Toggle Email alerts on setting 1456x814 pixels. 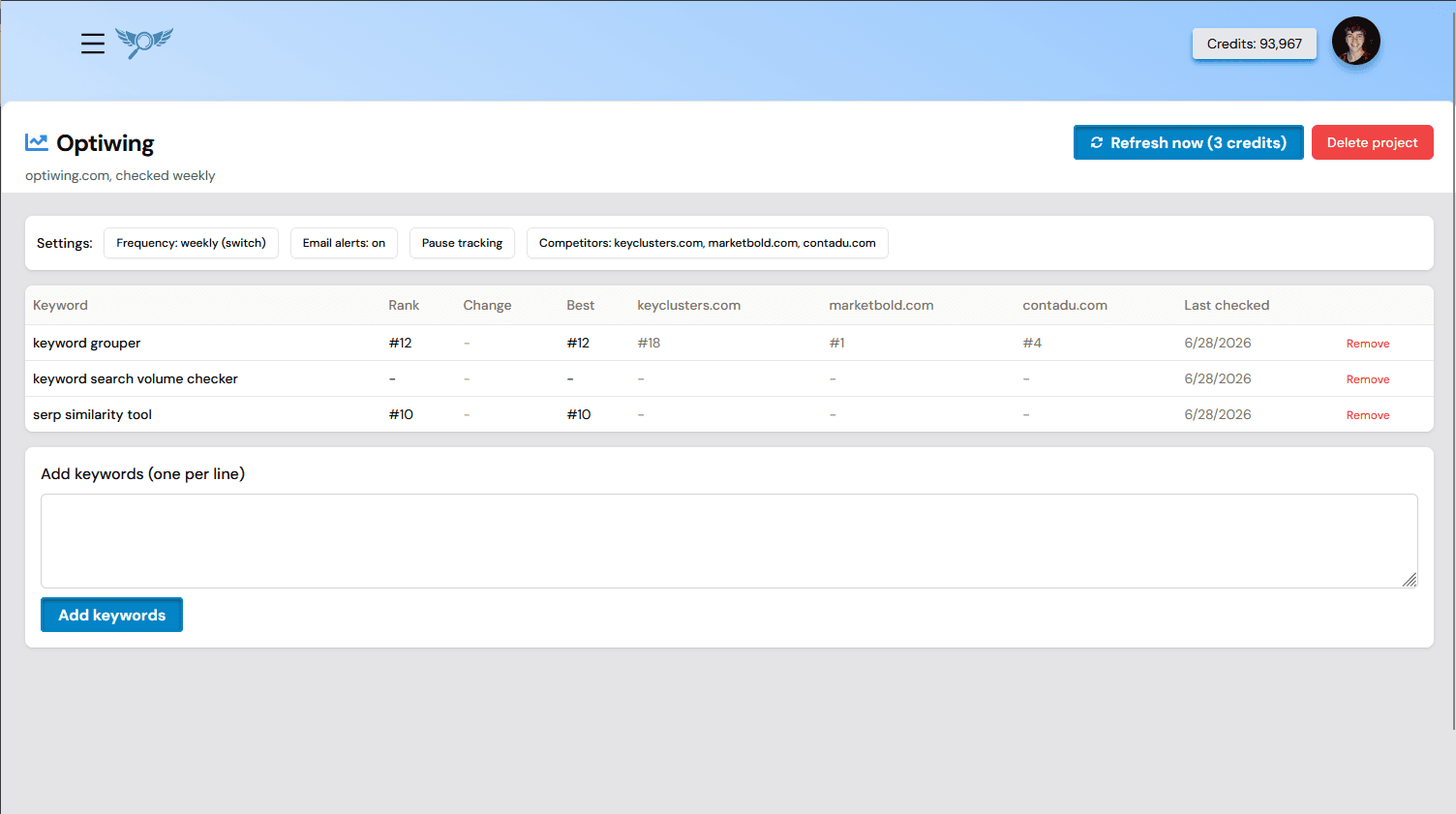click(344, 243)
